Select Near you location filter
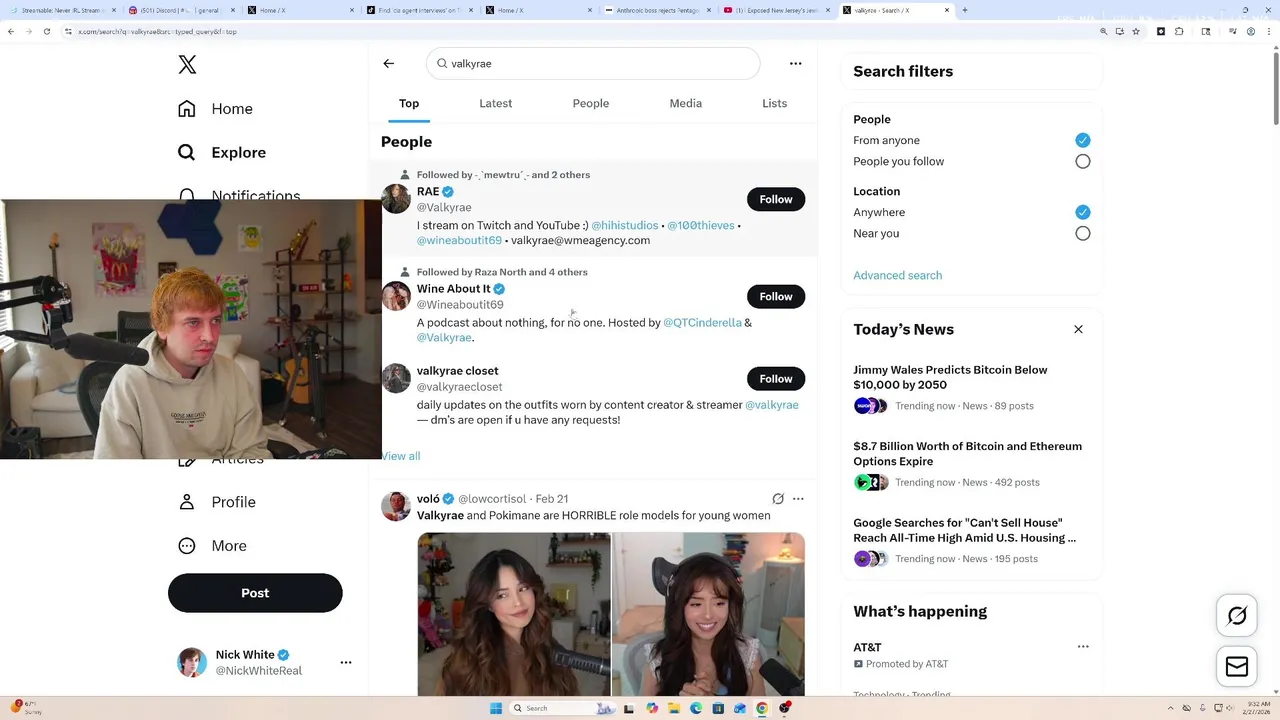 (x=1083, y=233)
